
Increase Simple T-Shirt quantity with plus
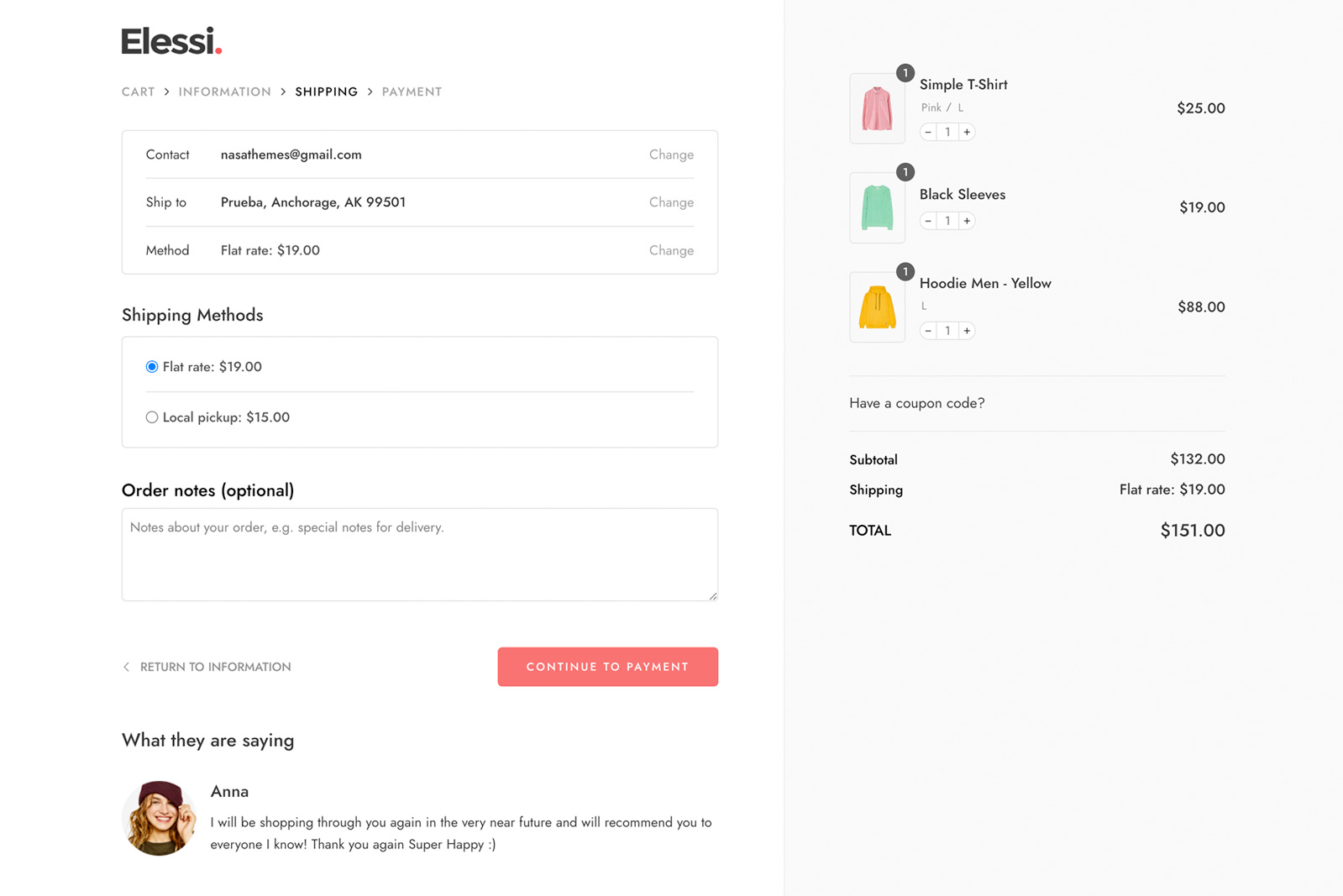967,132
